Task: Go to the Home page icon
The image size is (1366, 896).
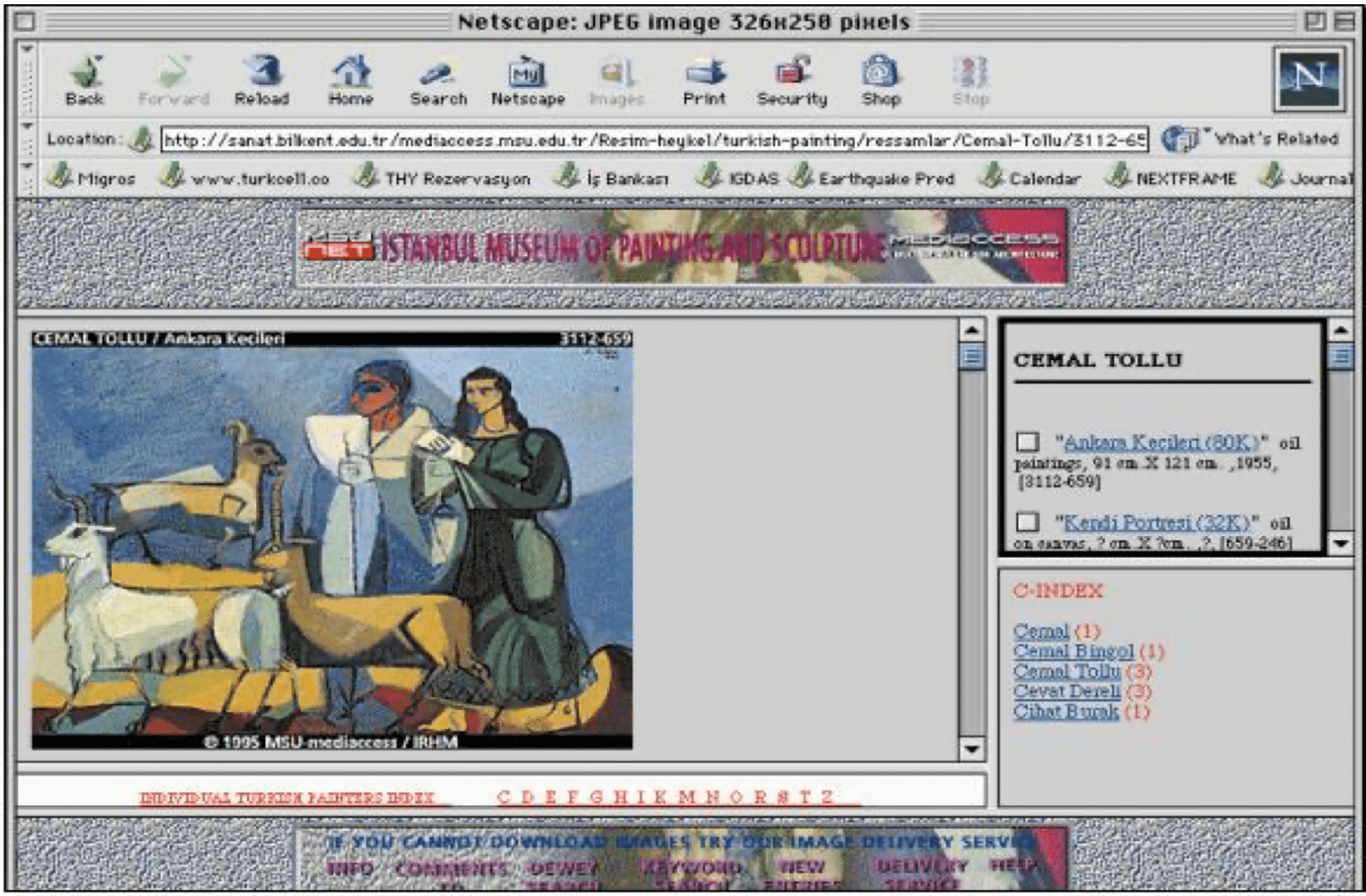Action: (351, 80)
